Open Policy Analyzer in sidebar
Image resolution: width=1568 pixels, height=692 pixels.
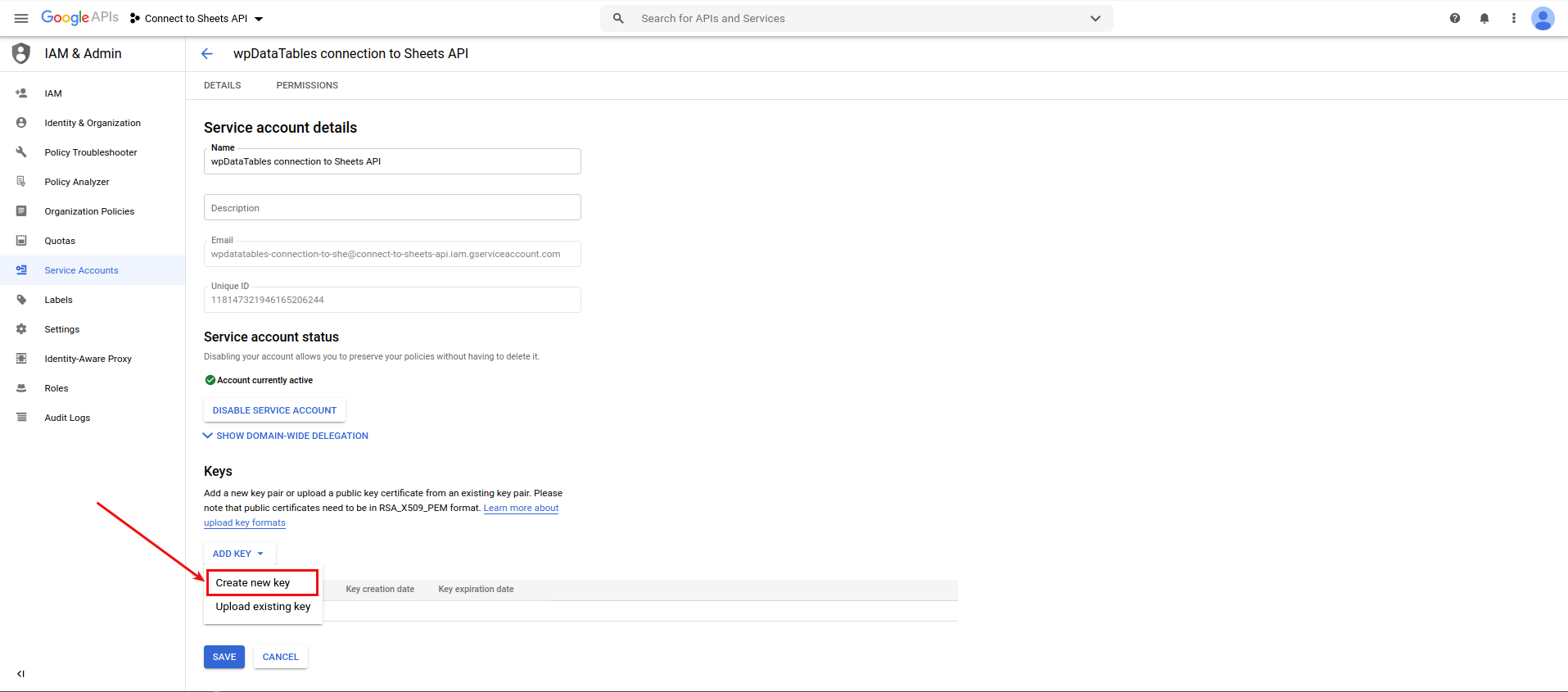coord(93,182)
